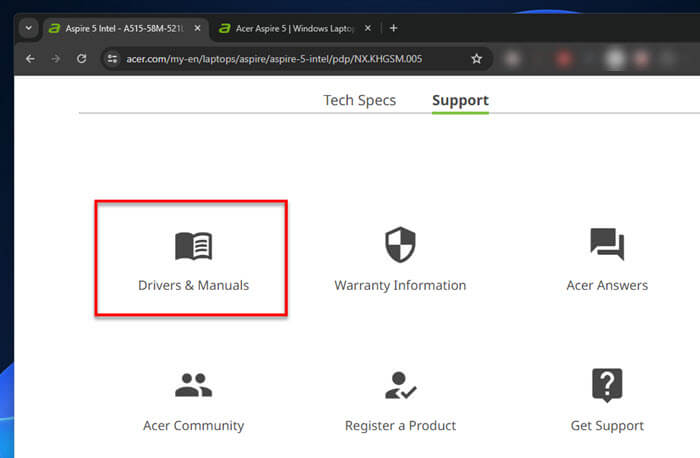Click the Warranty Information shield icon
The height and width of the screenshot is (458, 700).
coord(400,245)
